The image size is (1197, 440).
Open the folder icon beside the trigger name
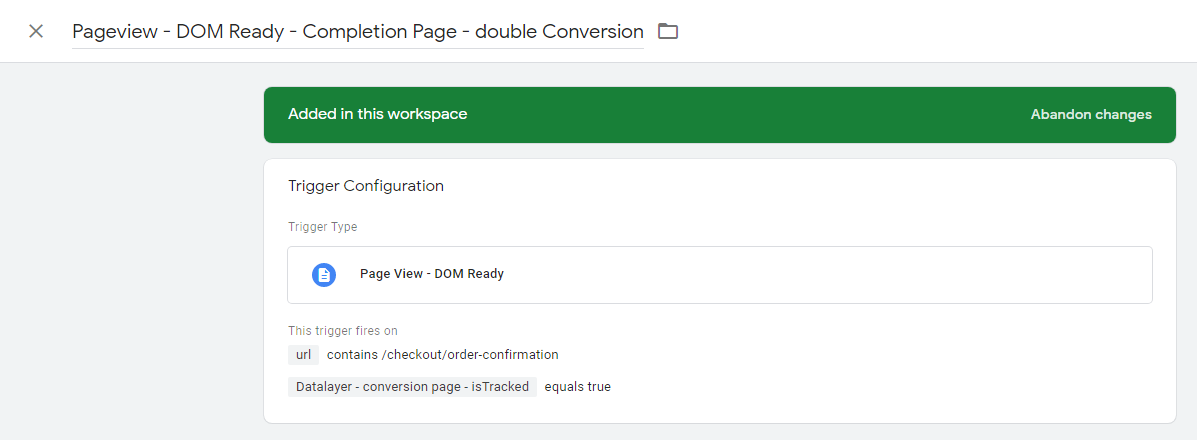(x=668, y=31)
